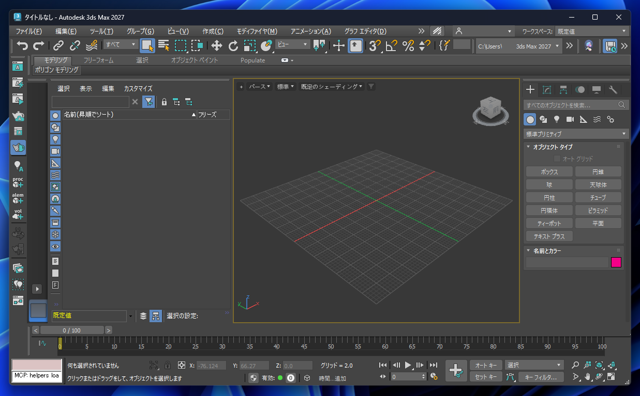The width and height of the screenshot is (640, 396).
Task: Click the Redo arrow in main toolbar
Action: click(39, 45)
